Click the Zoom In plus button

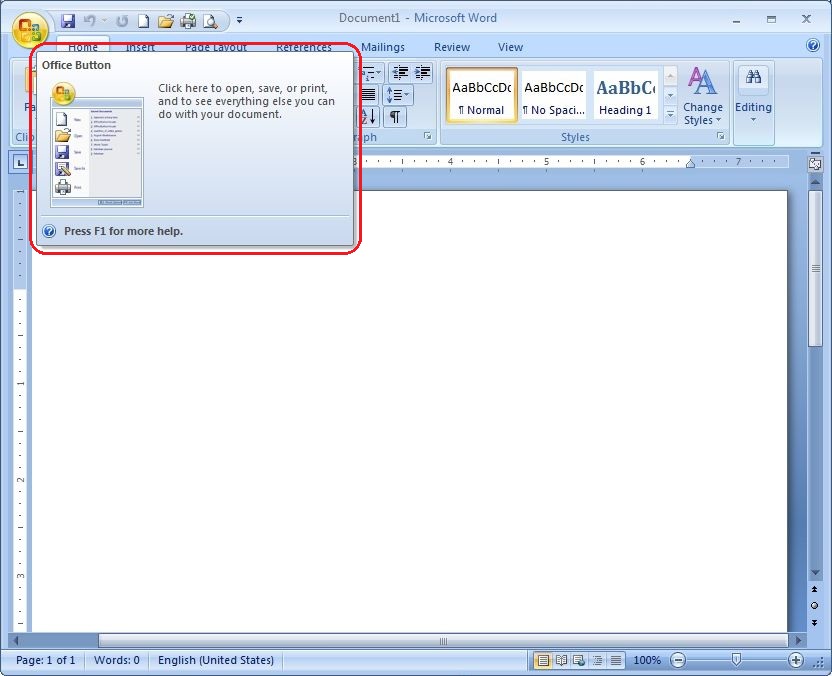796,660
